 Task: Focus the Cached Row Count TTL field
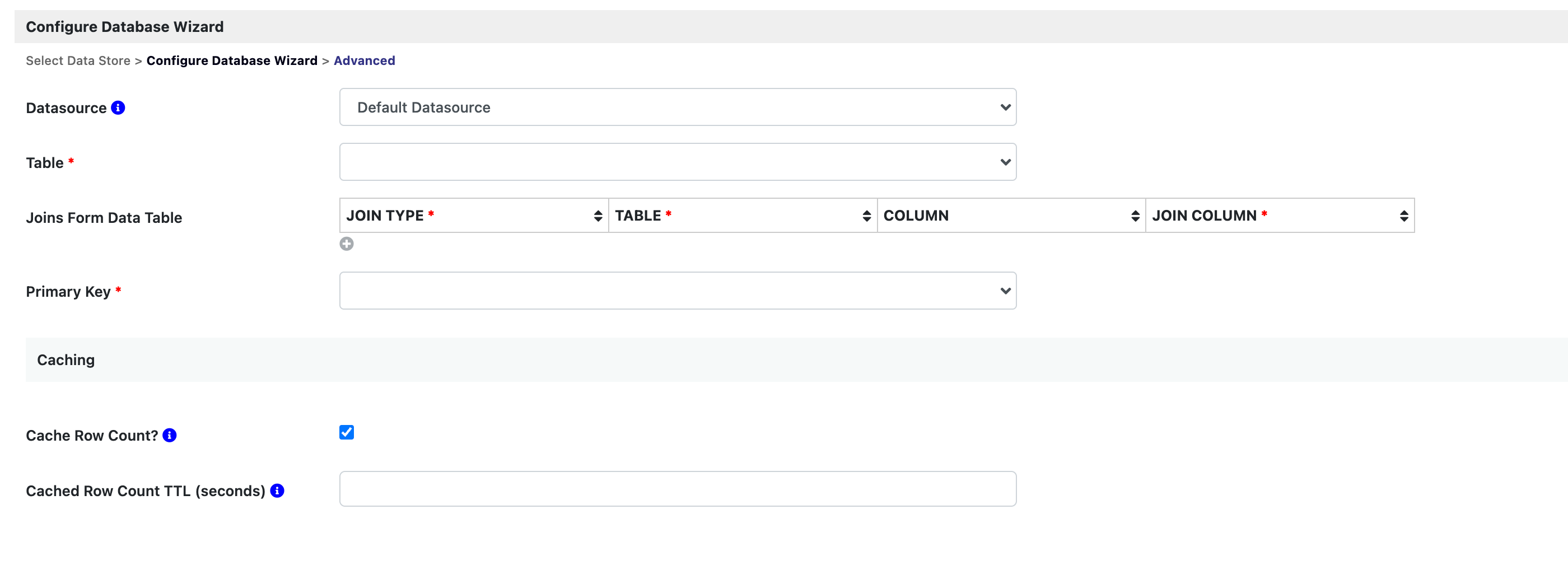point(678,489)
